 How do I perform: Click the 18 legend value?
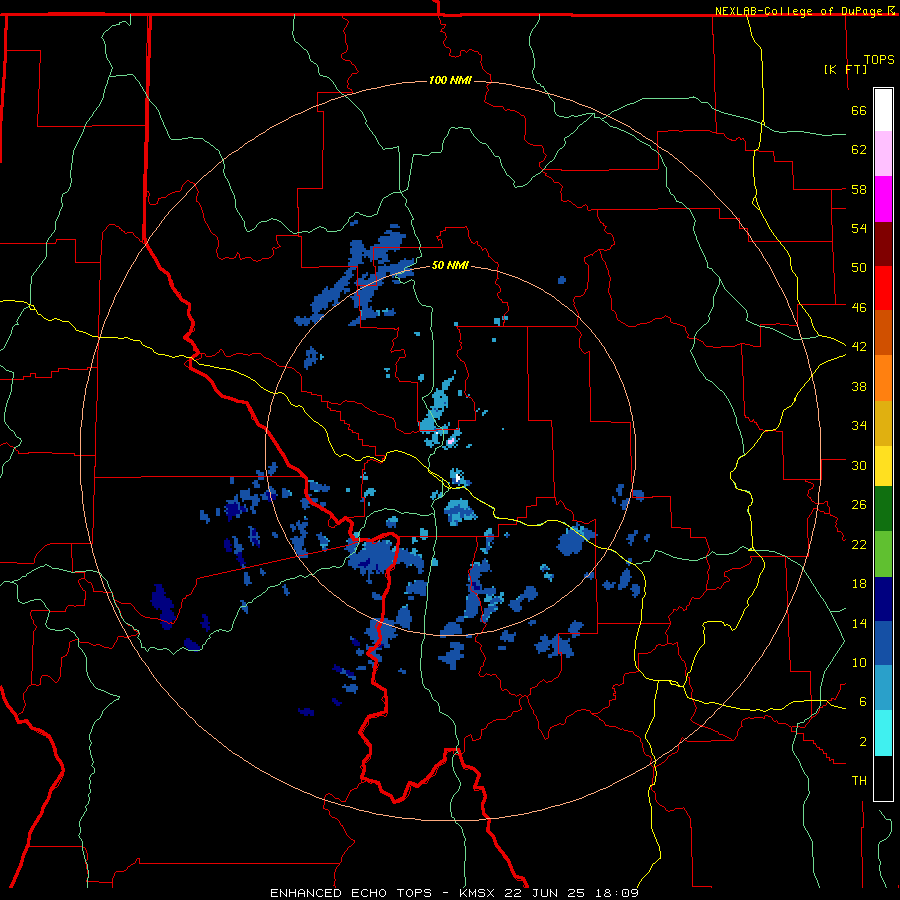(859, 584)
